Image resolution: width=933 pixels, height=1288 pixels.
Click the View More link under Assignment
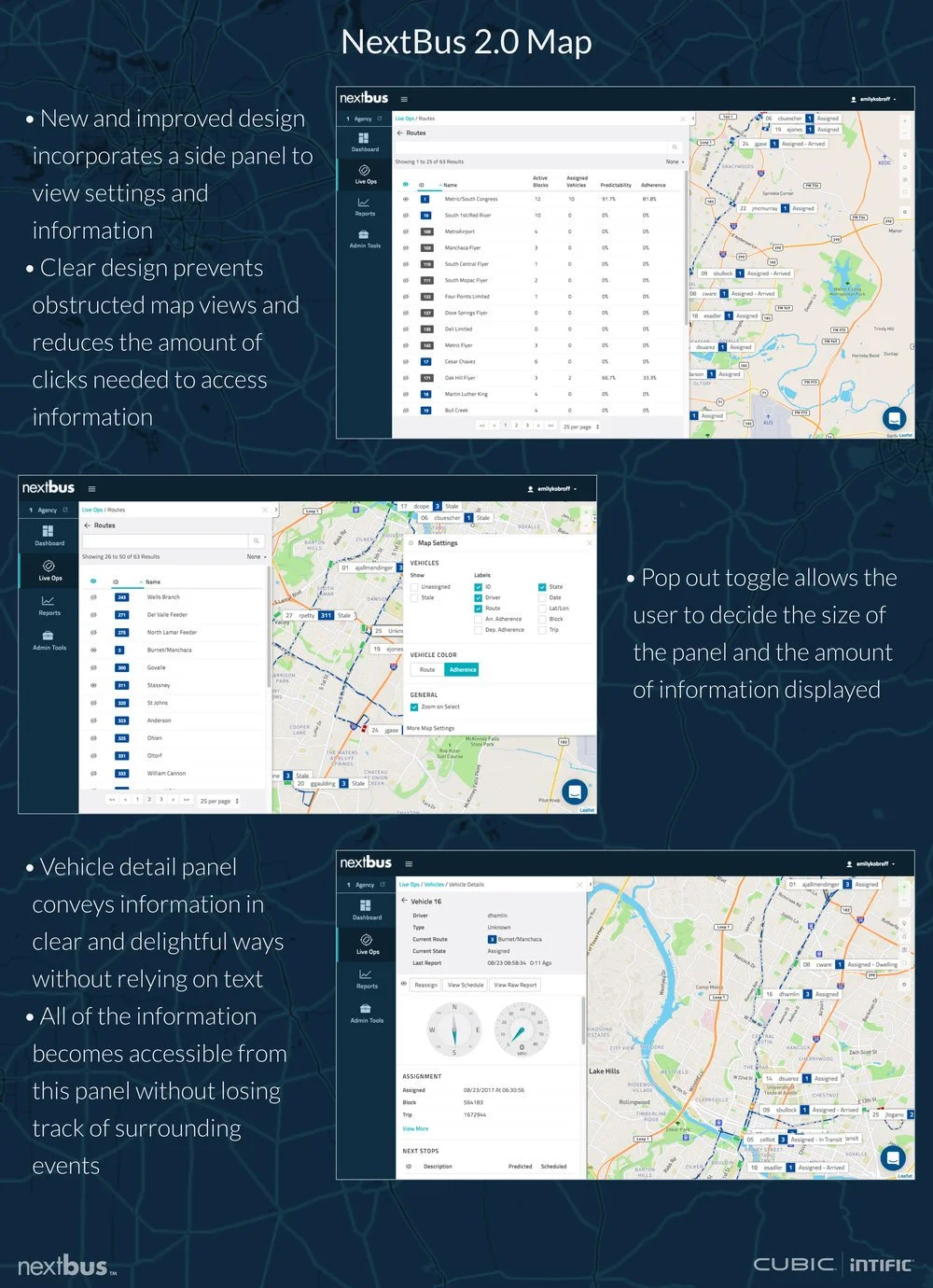click(415, 1128)
